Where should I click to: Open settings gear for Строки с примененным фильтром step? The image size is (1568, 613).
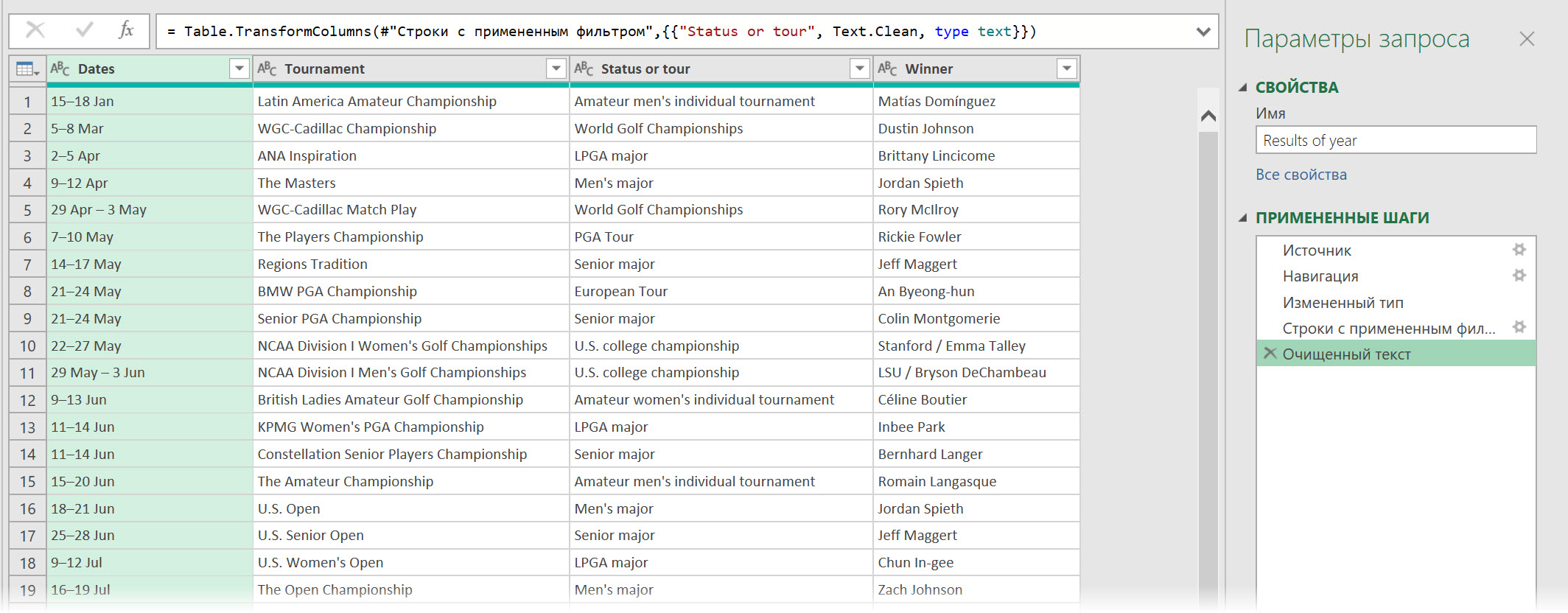[1519, 327]
